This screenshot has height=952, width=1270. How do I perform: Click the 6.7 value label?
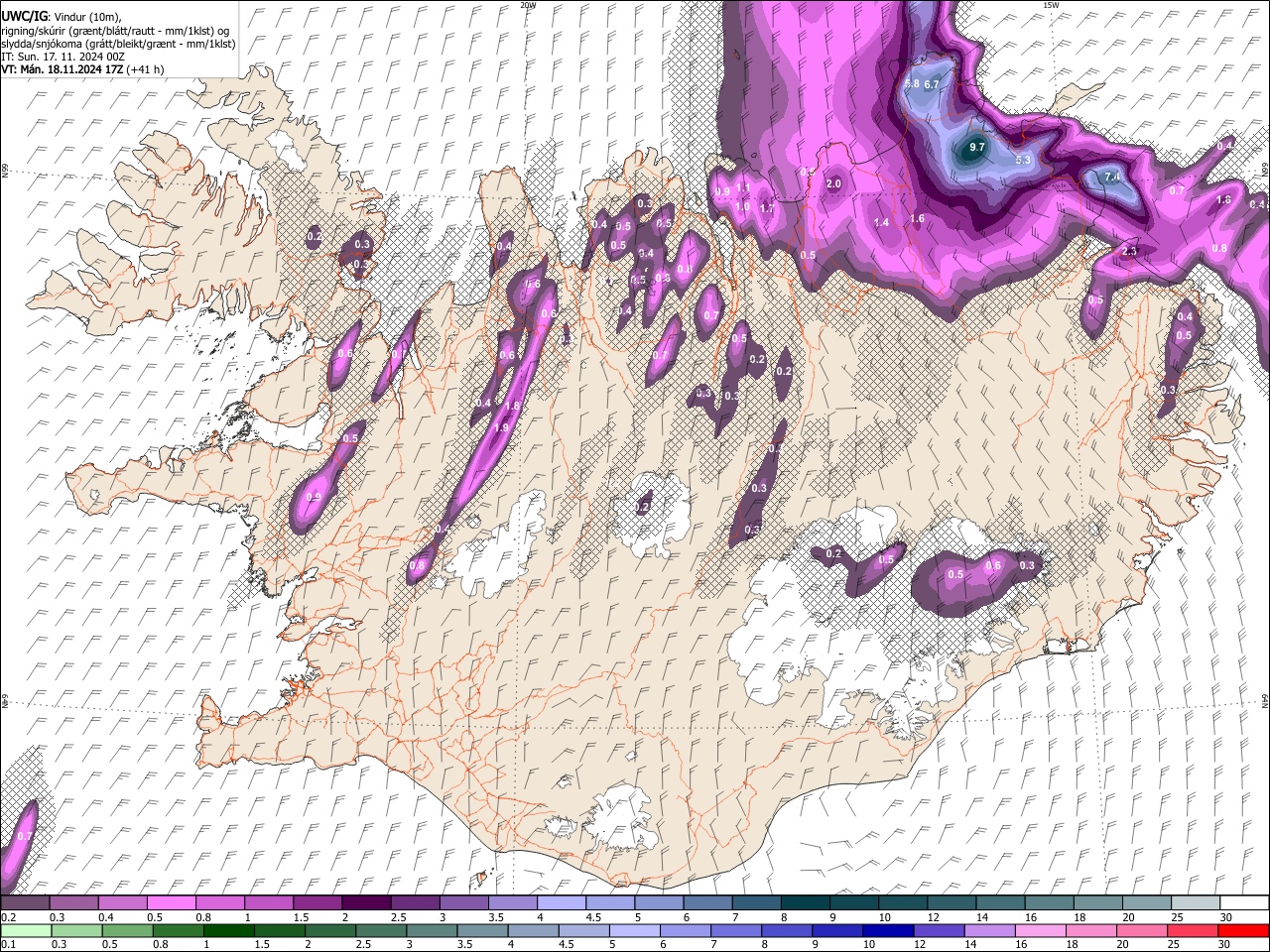932,85
